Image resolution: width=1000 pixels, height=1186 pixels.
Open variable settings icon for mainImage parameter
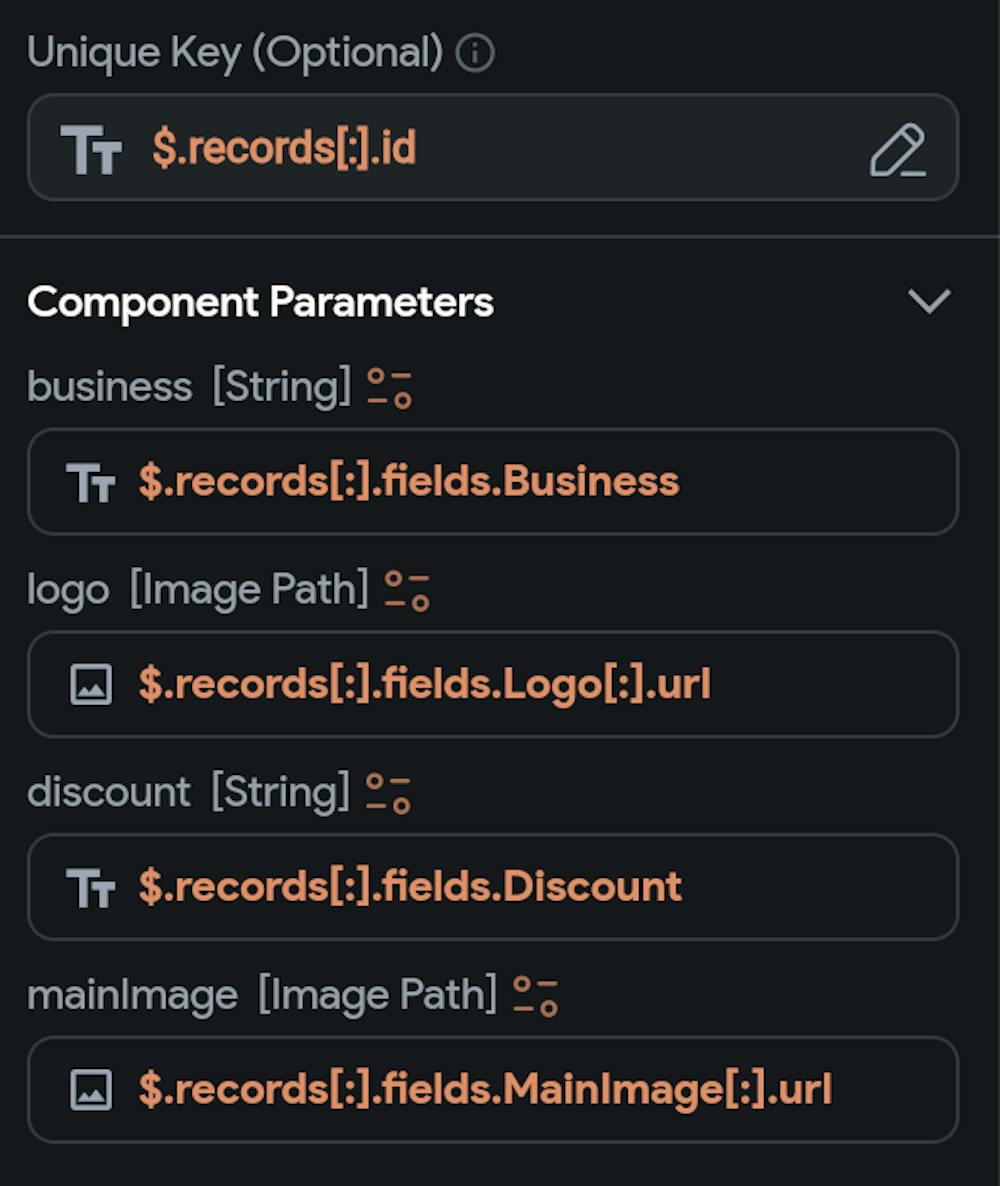click(535, 996)
